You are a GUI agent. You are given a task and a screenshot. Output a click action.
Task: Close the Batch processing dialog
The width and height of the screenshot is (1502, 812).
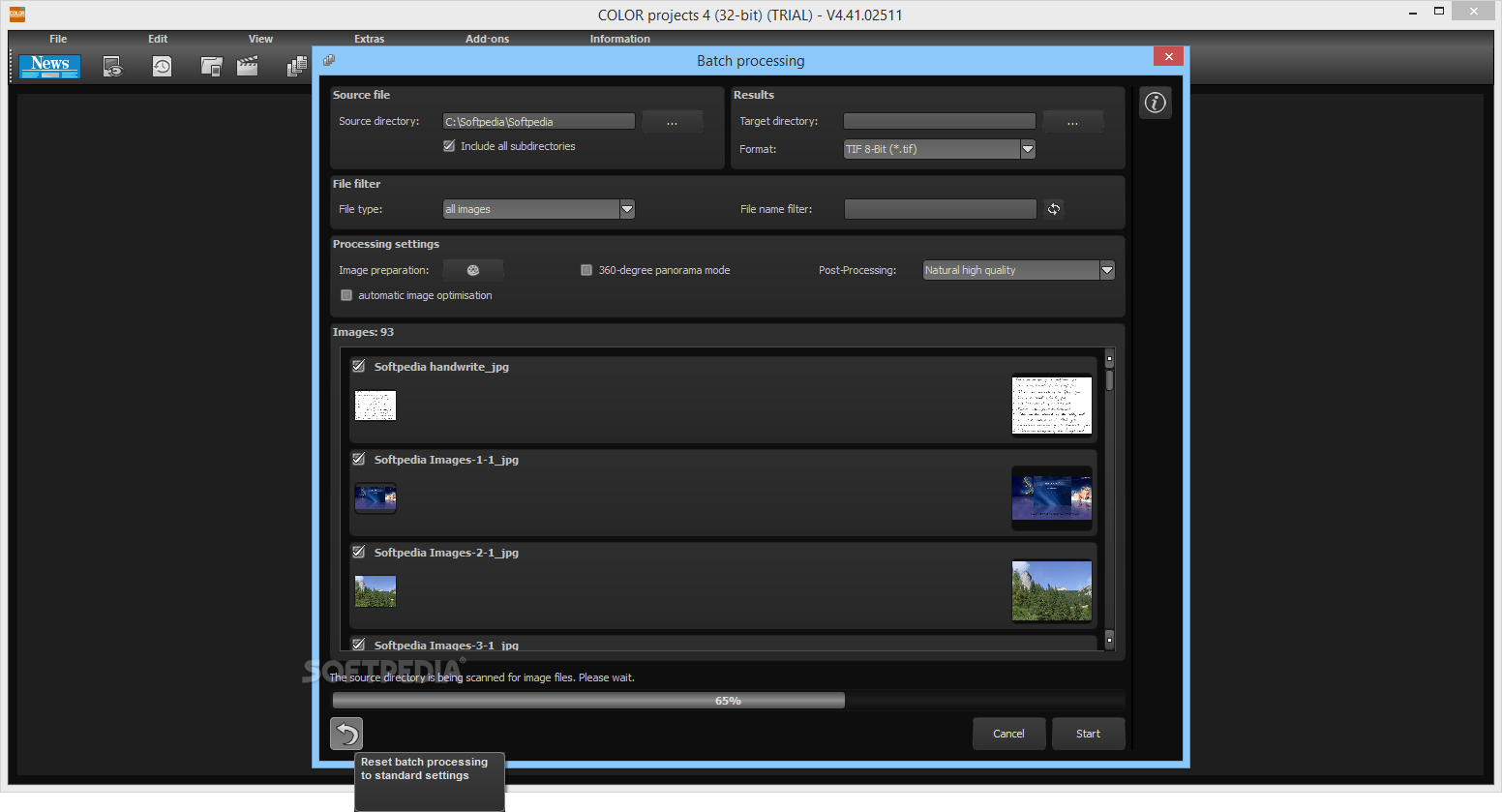point(1168,56)
